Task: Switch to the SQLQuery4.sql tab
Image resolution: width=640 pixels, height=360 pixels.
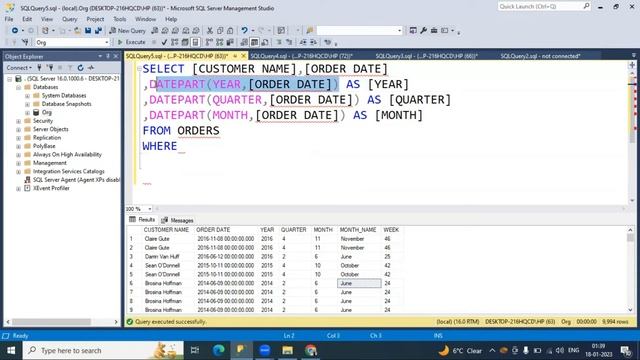Action: (301, 56)
